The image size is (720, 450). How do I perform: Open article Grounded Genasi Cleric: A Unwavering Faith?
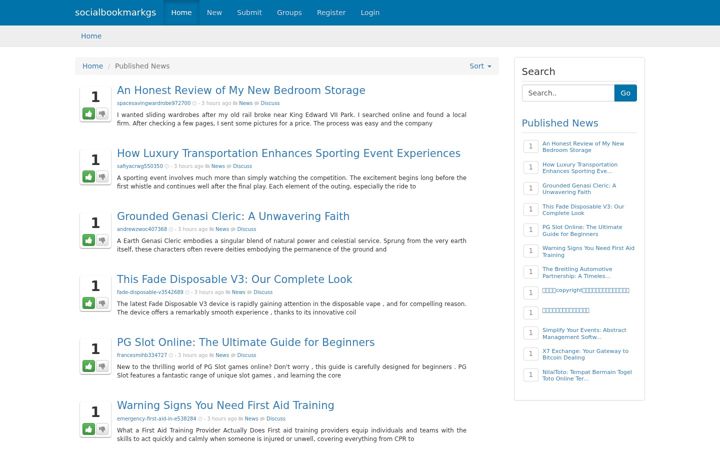coord(233,216)
